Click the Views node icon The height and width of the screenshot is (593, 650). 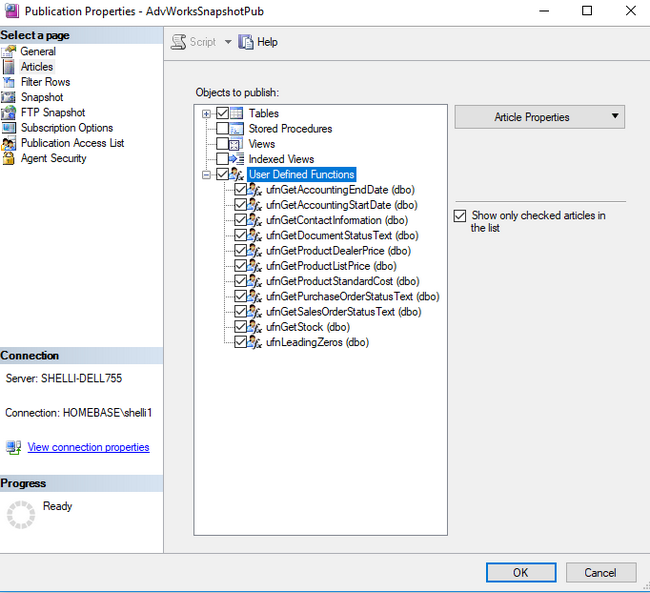click(x=236, y=144)
